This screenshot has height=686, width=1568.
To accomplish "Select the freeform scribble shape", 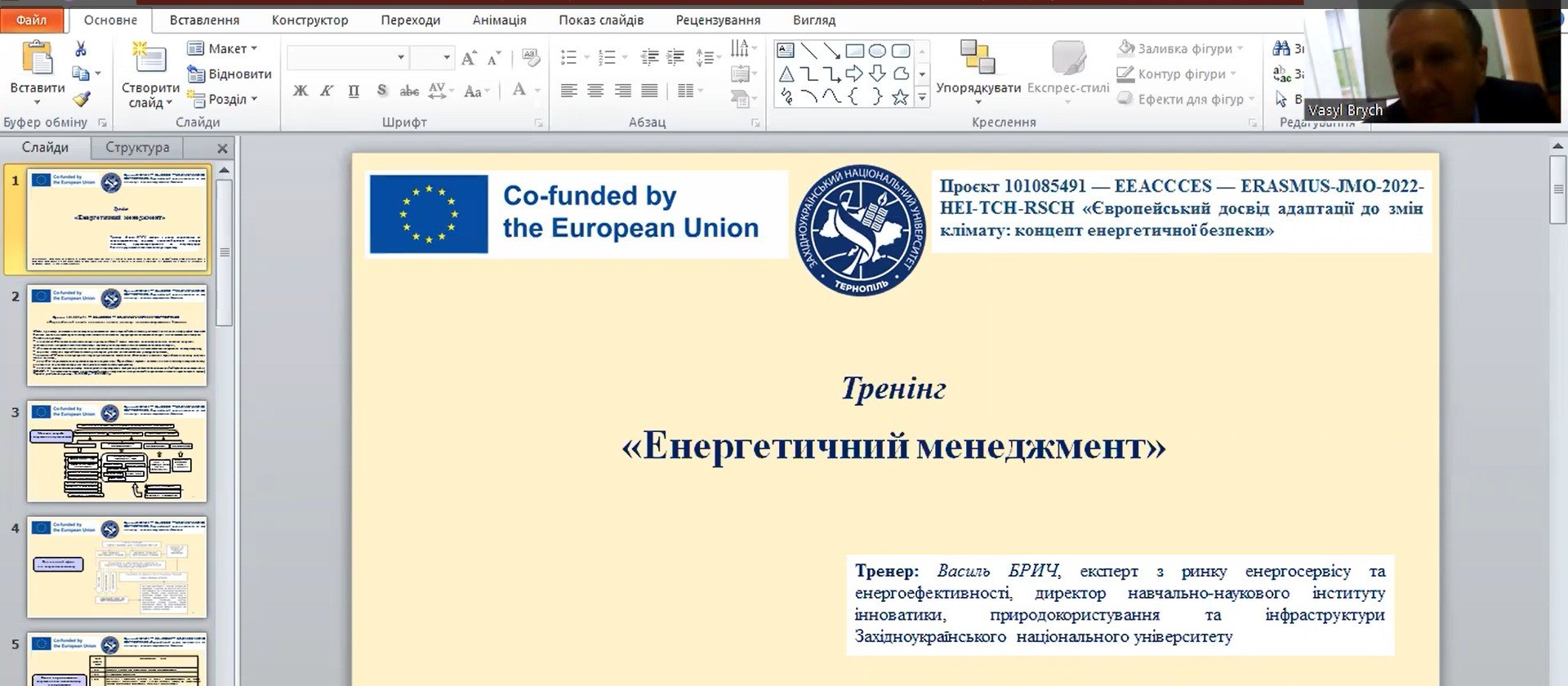I will coord(786,97).
